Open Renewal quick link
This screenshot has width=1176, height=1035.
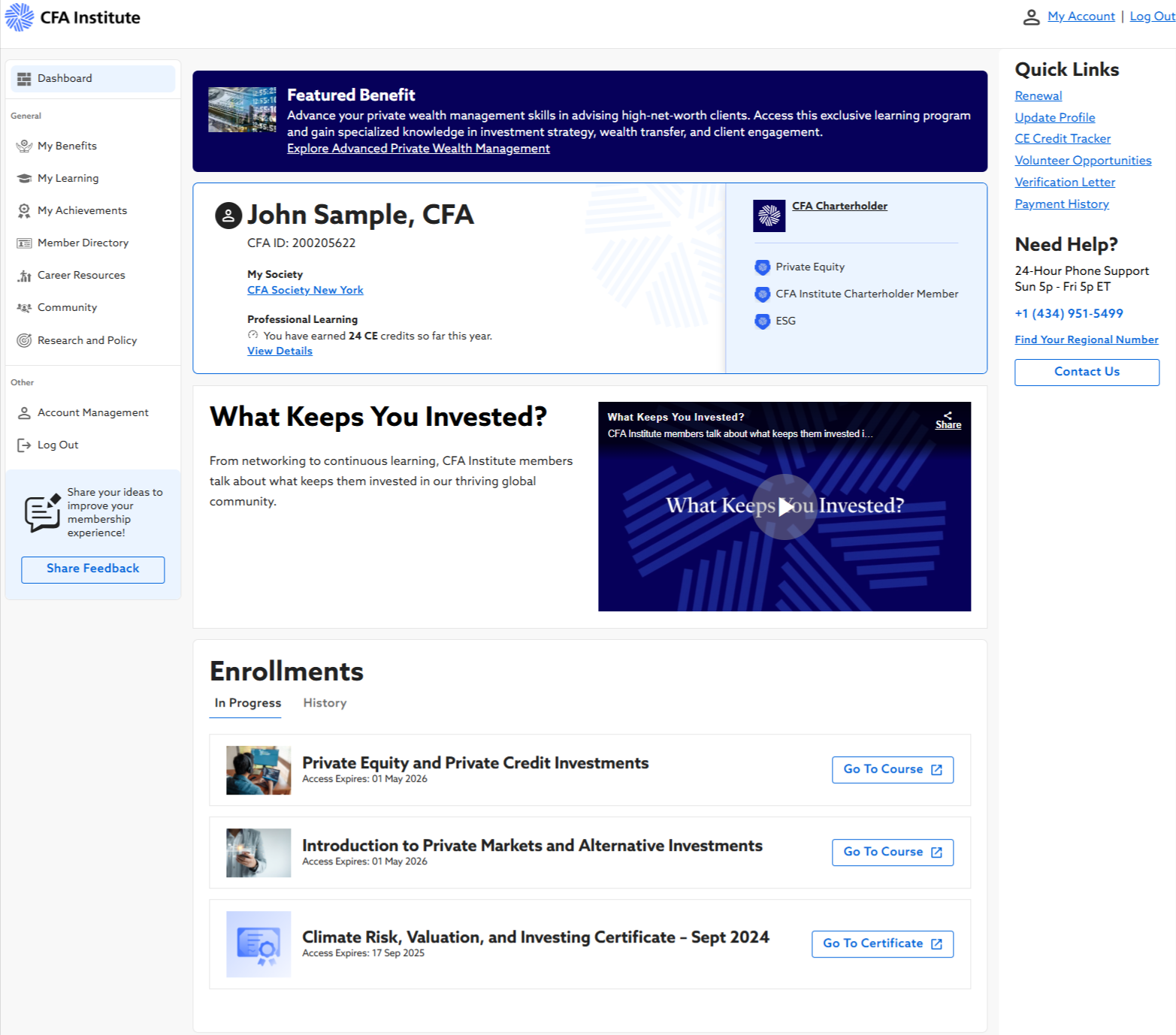(x=1038, y=96)
